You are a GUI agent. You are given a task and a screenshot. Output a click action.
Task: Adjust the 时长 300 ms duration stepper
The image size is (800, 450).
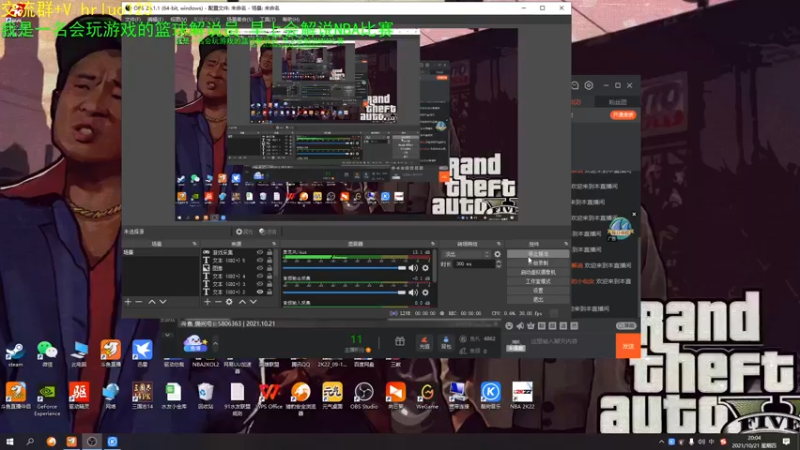coord(498,264)
